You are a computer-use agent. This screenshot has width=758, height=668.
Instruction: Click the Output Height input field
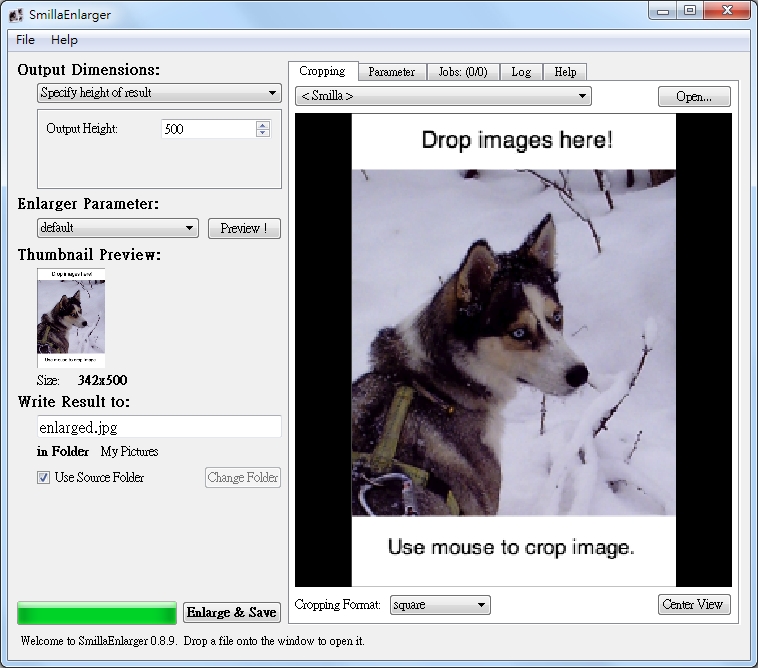point(208,129)
